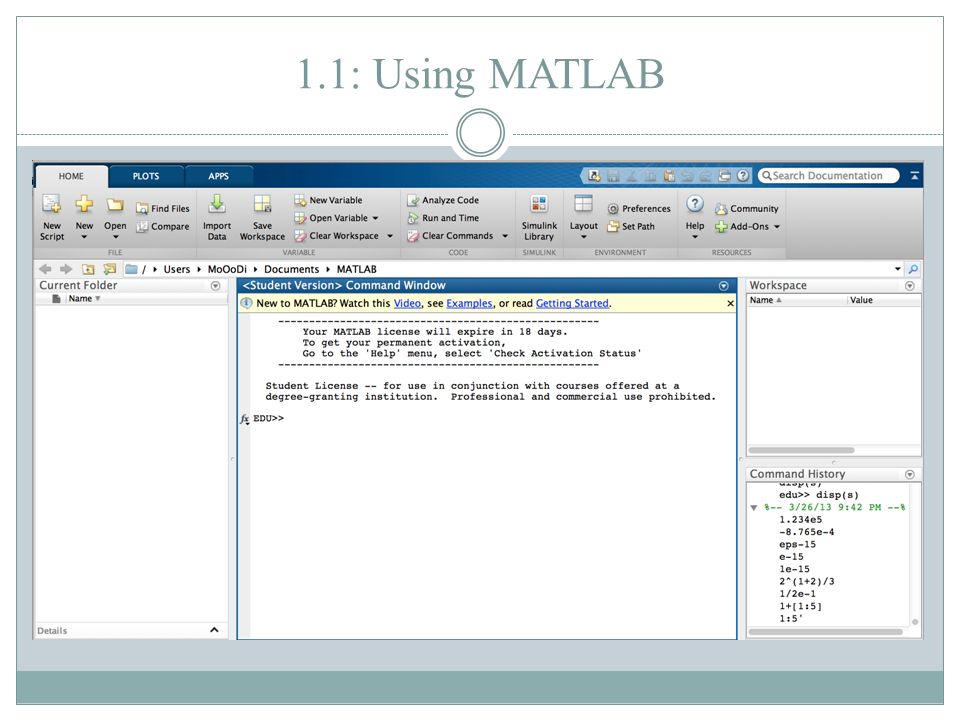Open Preferences

(639, 209)
